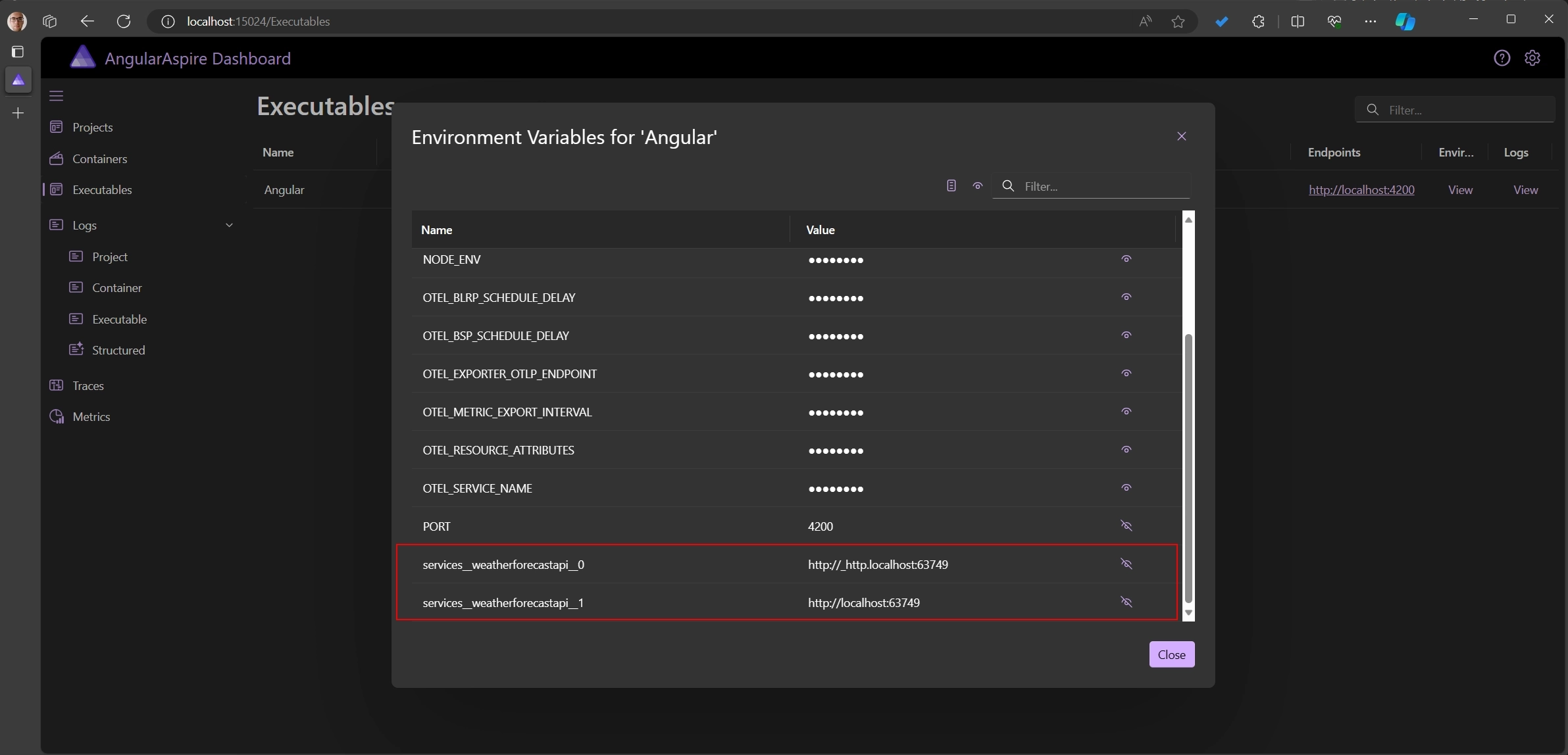This screenshot has width=1568, height=755.
Task: Close the Environment Variables dialog with X
Action: [1182, 136]
